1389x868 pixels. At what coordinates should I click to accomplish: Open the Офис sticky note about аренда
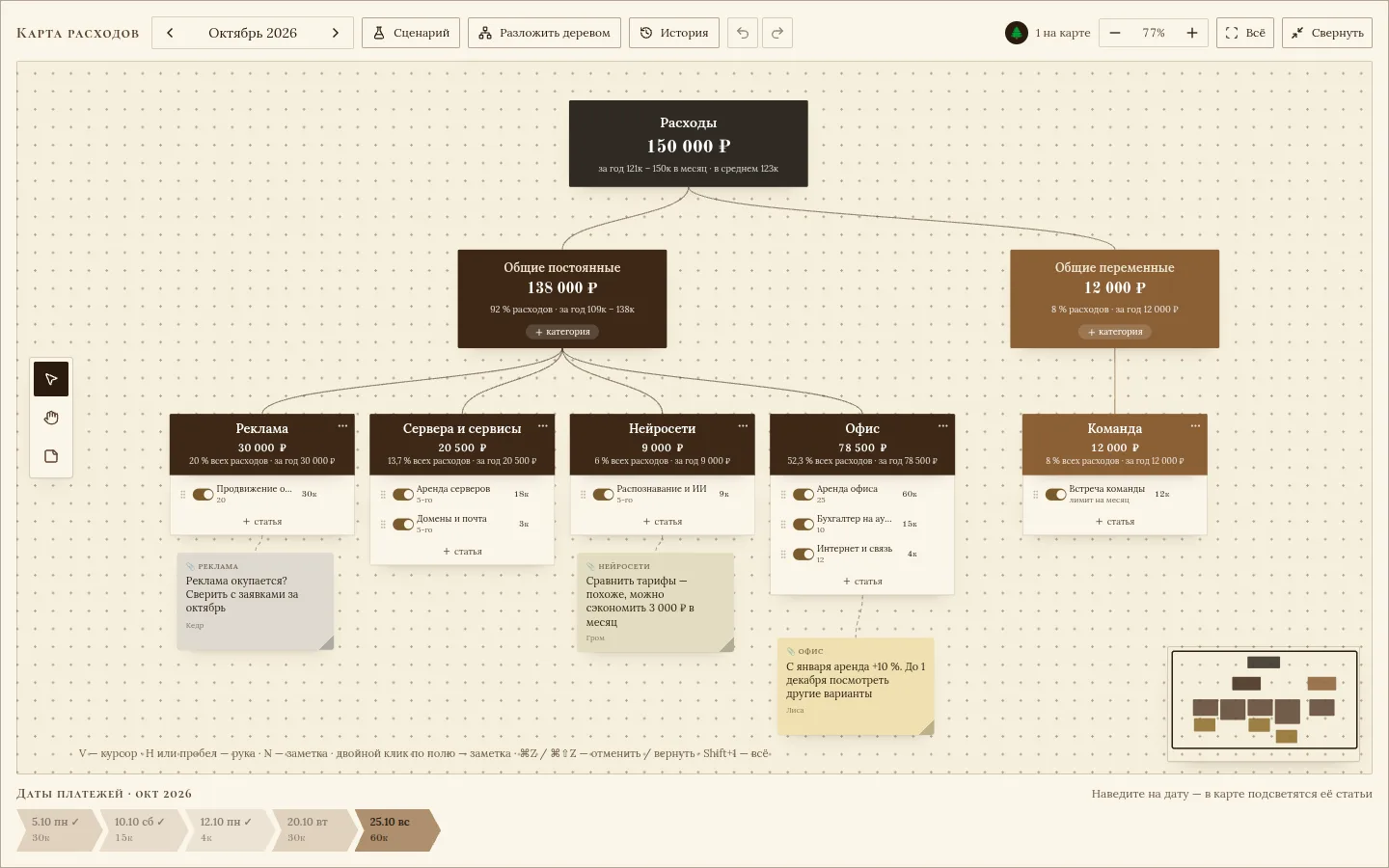tap(856, 687)
